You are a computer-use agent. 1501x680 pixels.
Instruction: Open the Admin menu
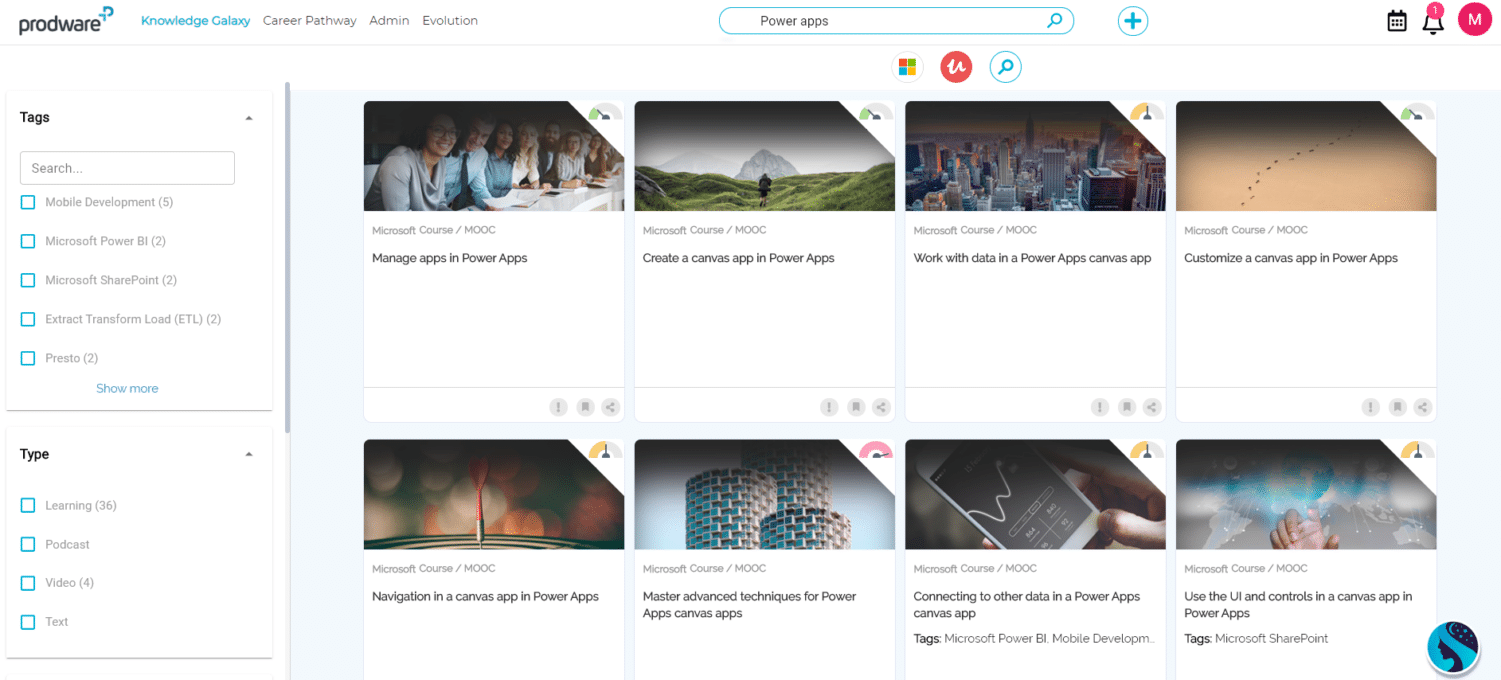point(389,20)
